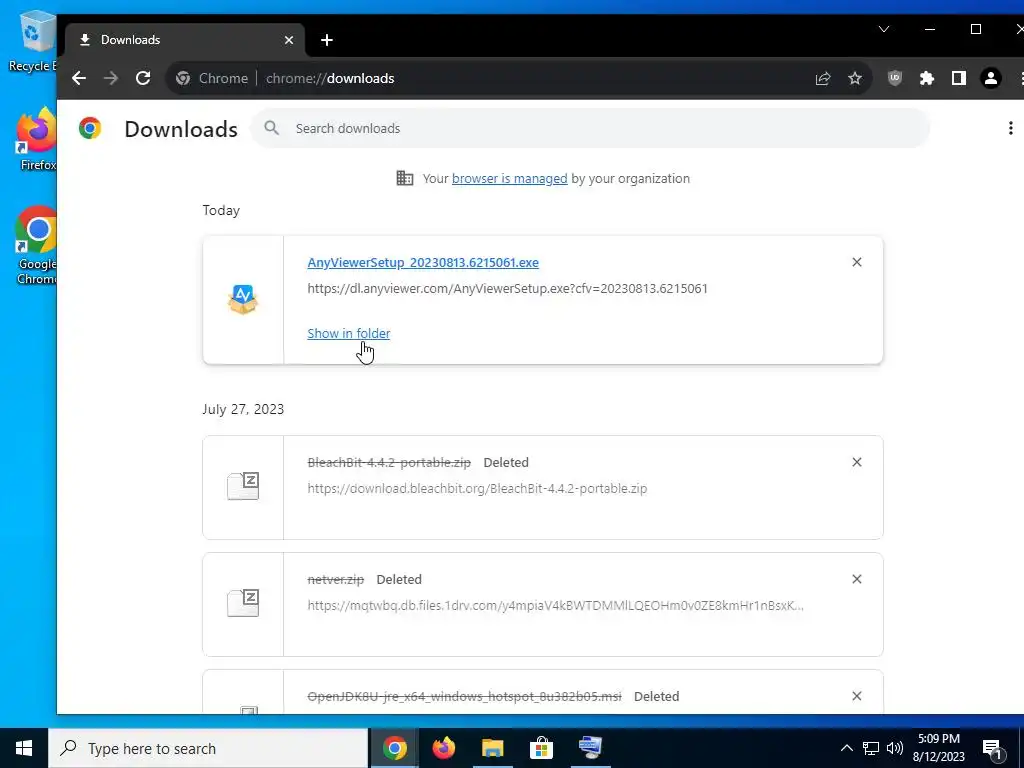Click the July 27, 2023 heading
This screenshot has height=768, width=1024.
[243, 409]
